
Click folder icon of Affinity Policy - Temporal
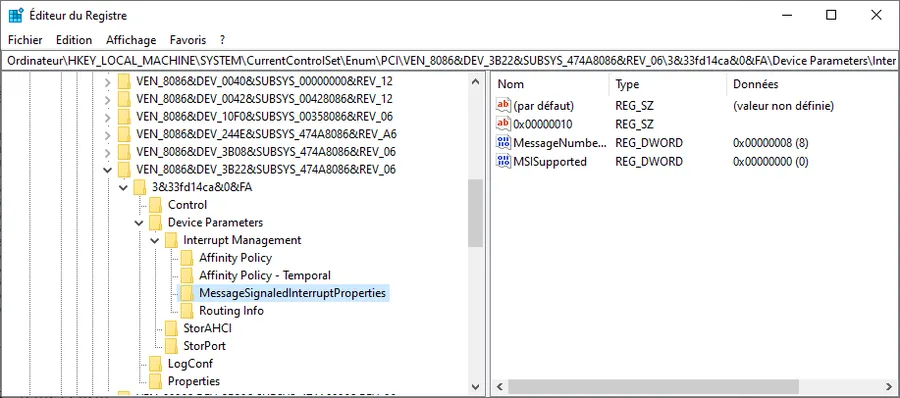pos(187,276)
